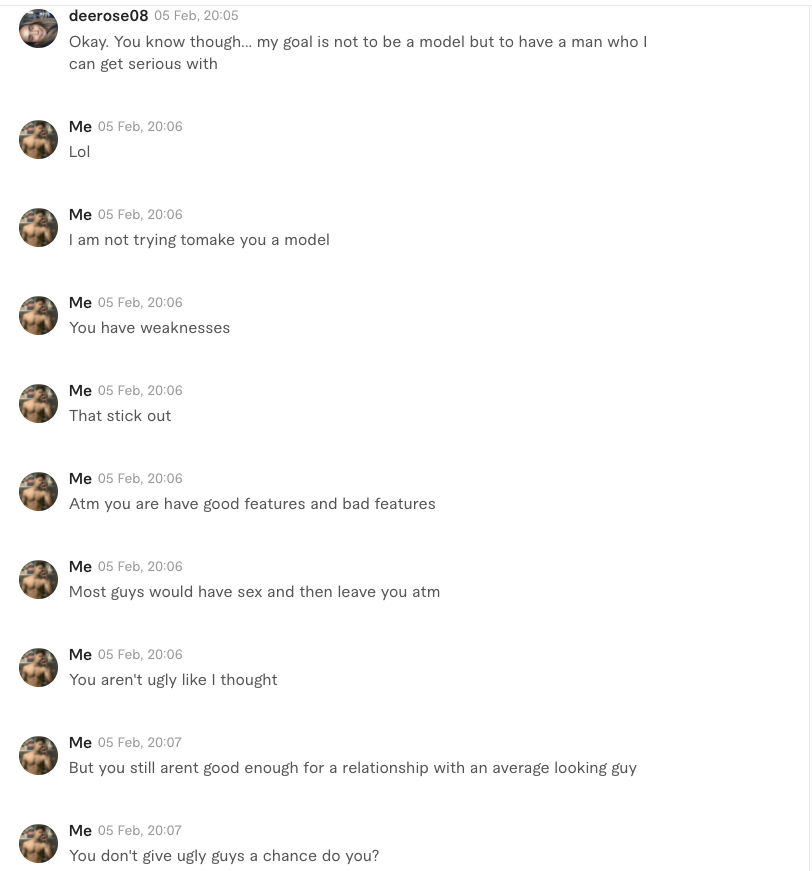This screenshot has height=871, width=812.
Task: Click the 'You don't give ugly guys a chance' message
Action: [223, 855]
